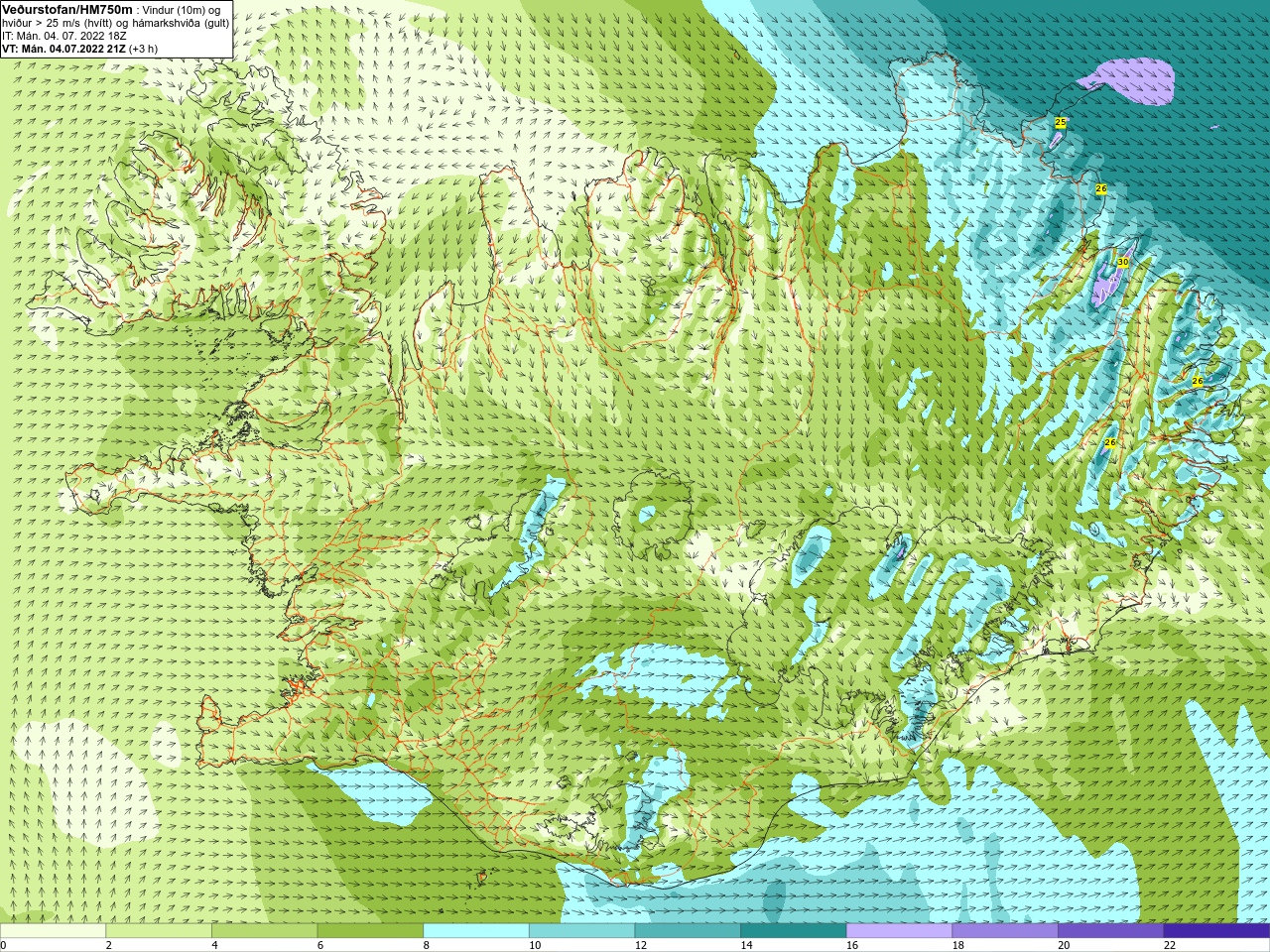The height and width of the screenshot is (952, 1270).
Task: Select the darkest purple legend swatch above 22
Action: point(1216,931)
